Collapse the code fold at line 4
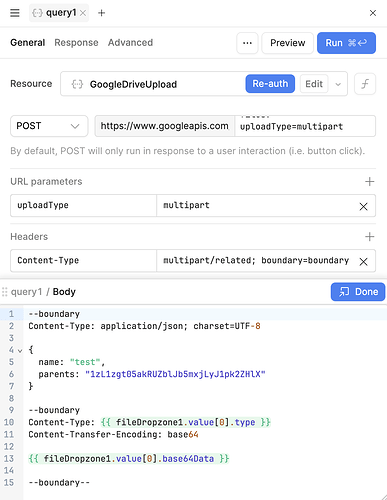 pos(20,351)
